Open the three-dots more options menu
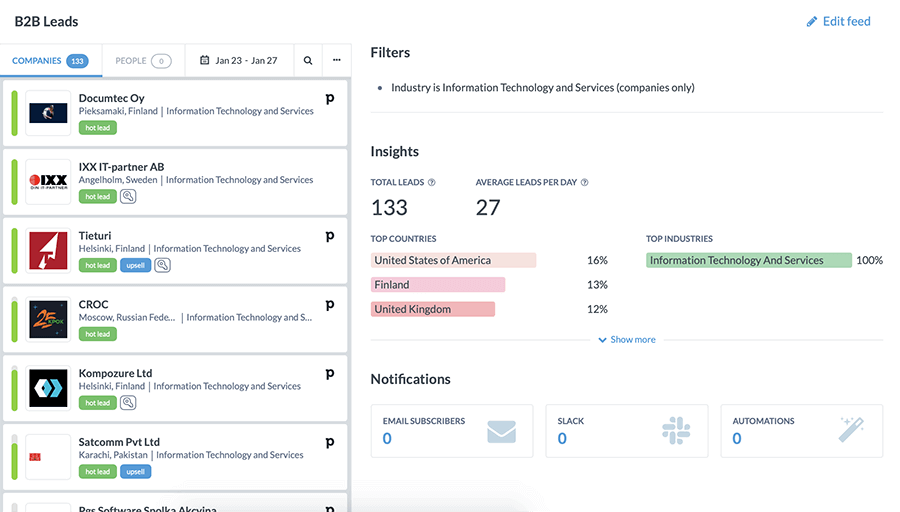Viewport: 900px width, 512px height. [337, 61]
